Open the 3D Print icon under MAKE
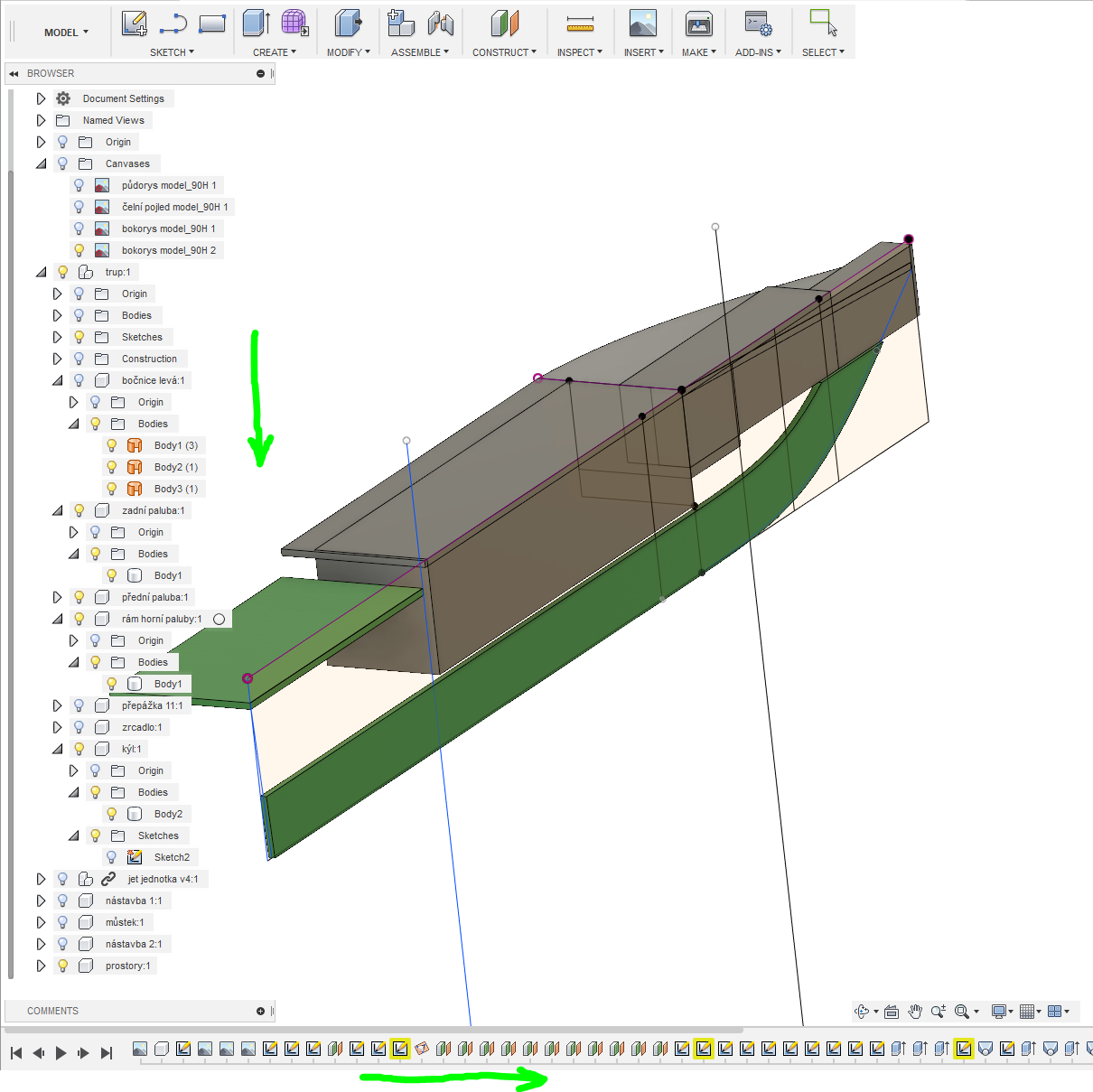This screenshot has width=1093, height=1092. (698, 24)
